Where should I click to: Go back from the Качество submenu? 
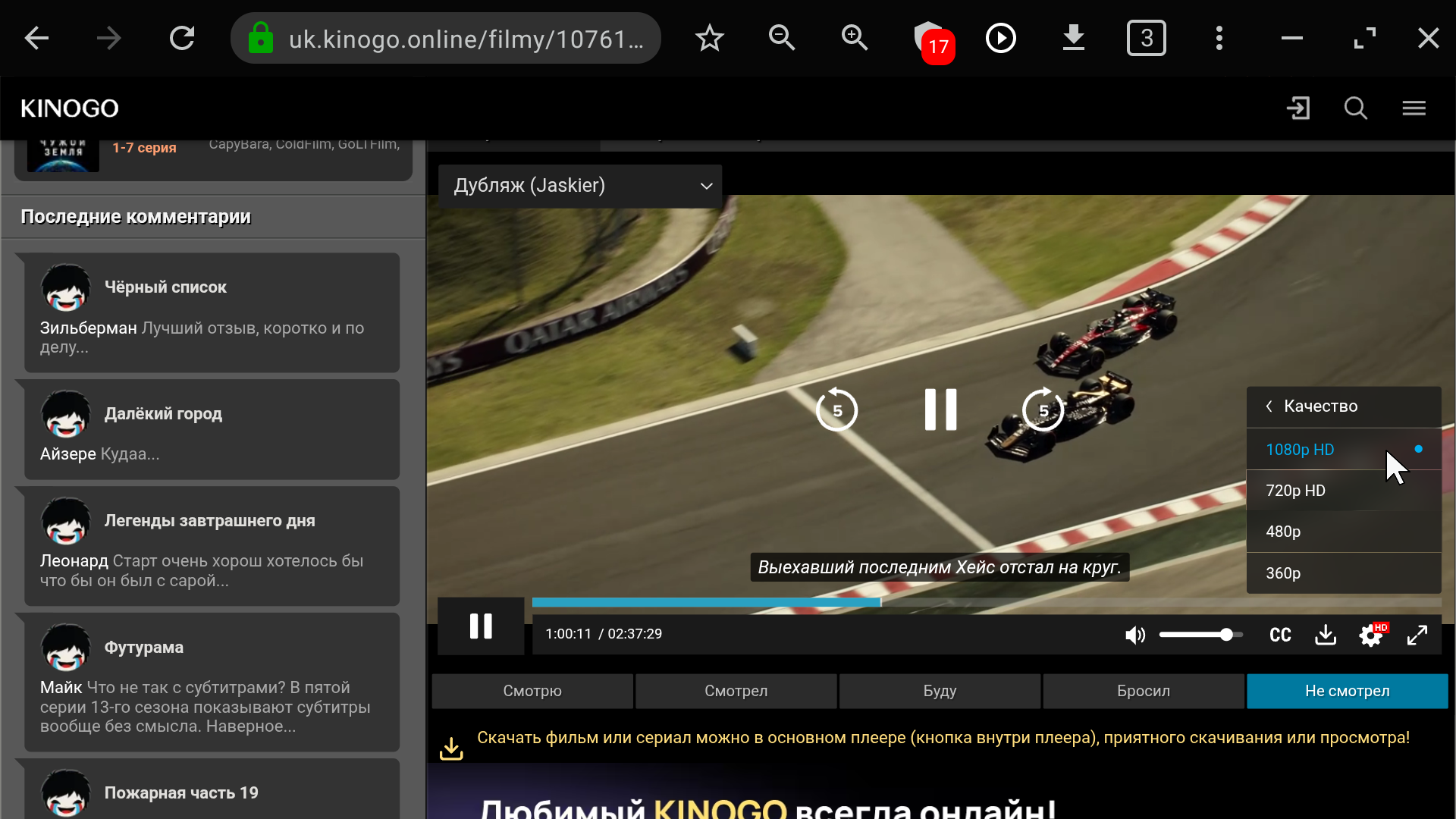[x=1269, y=406]
